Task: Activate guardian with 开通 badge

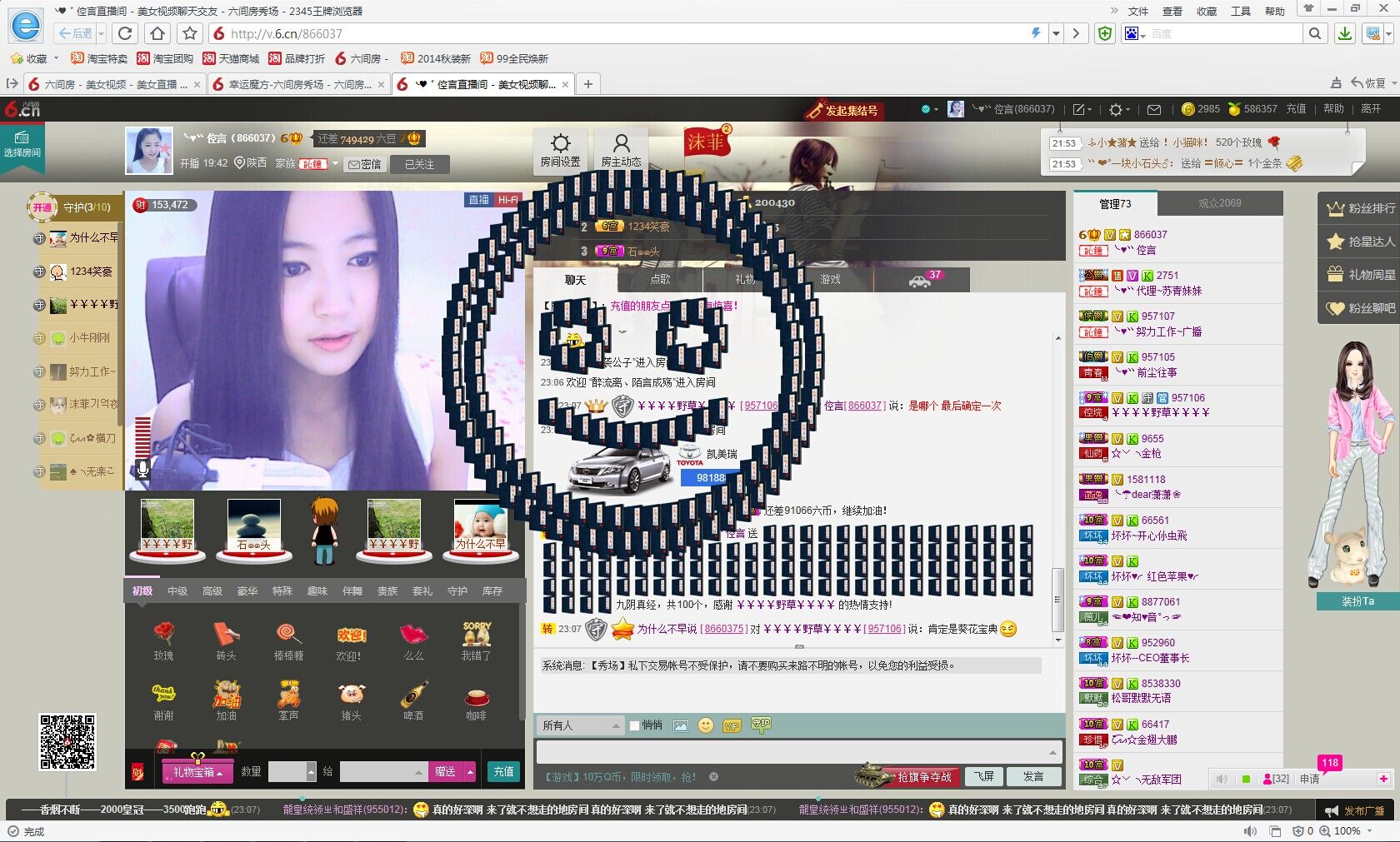Action: click(x=42, y=207)
